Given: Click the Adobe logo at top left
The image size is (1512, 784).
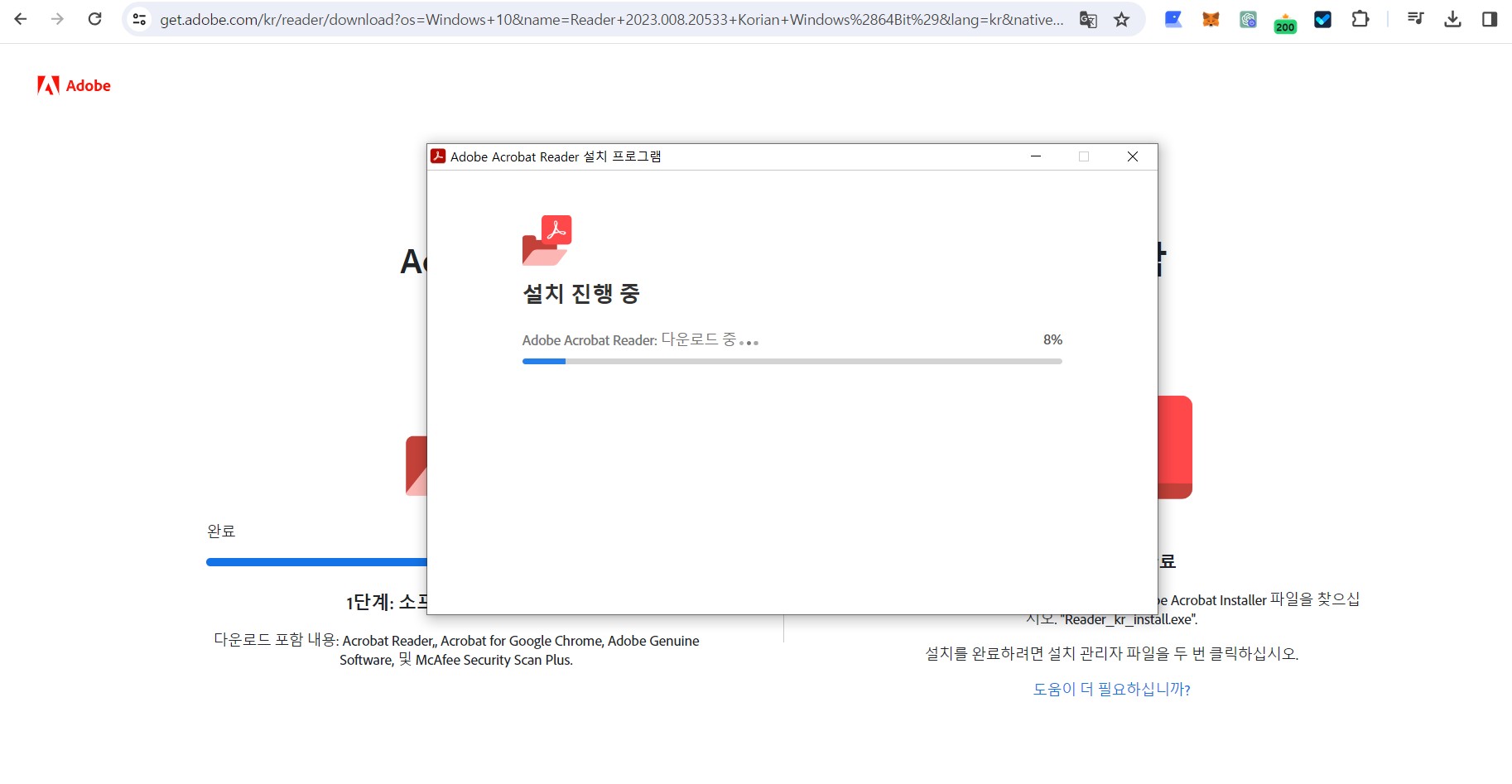Looking at the screenshot, I should (x=74, y=85).
